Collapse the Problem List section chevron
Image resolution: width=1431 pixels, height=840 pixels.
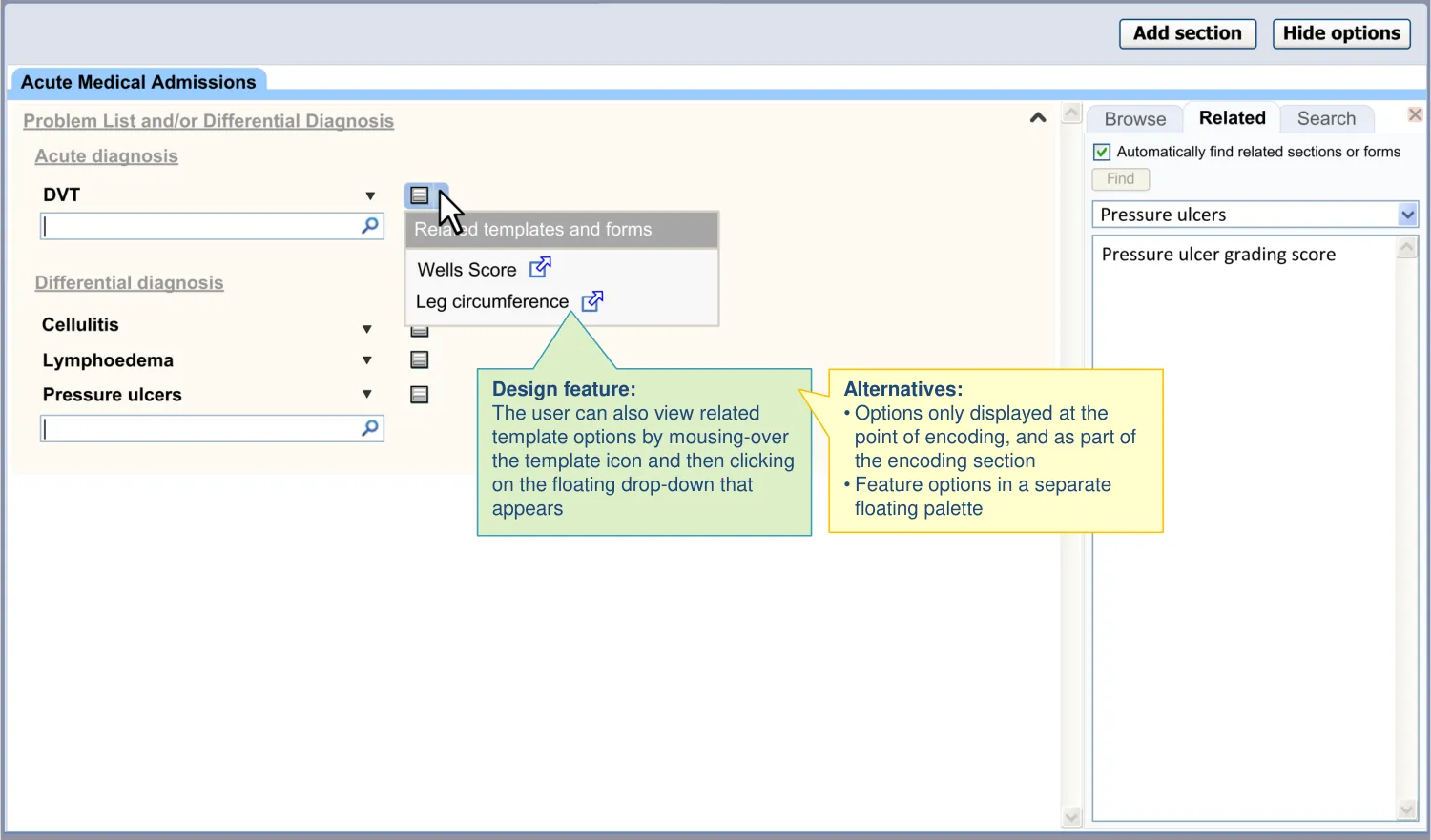[x=1038, y=118]
